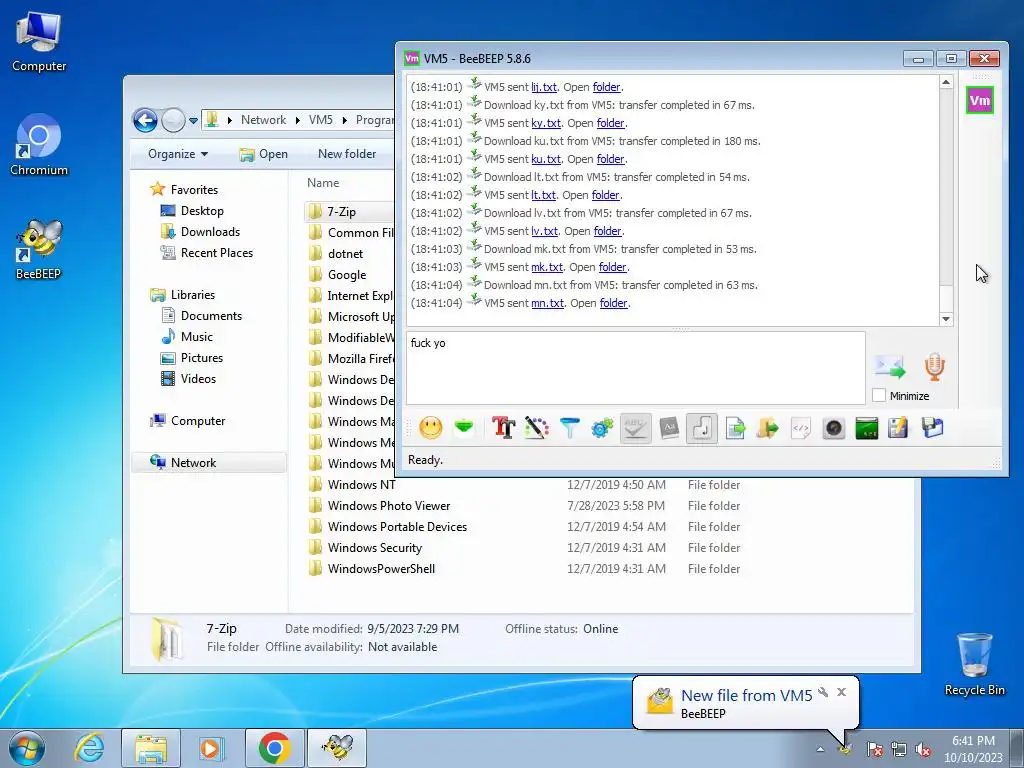Image resolution: width=1024 pixels, height=768 pixels.
Task: Click the green down-arrow icon beside emoticons
Action: (x=464, y=428)
